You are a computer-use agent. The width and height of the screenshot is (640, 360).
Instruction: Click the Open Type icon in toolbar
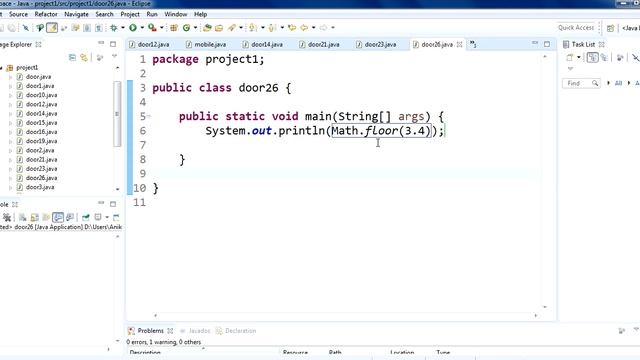tap(207, 28)
